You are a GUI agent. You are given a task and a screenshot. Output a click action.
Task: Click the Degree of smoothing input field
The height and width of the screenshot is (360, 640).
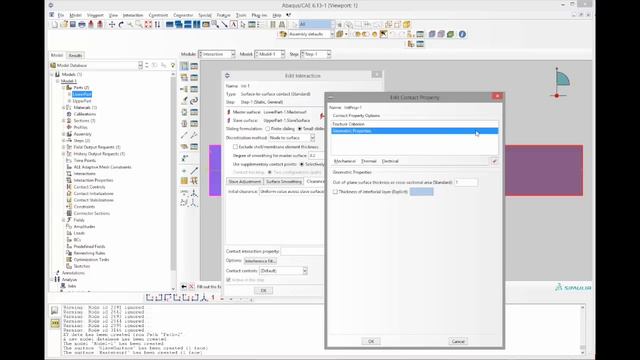316,156
